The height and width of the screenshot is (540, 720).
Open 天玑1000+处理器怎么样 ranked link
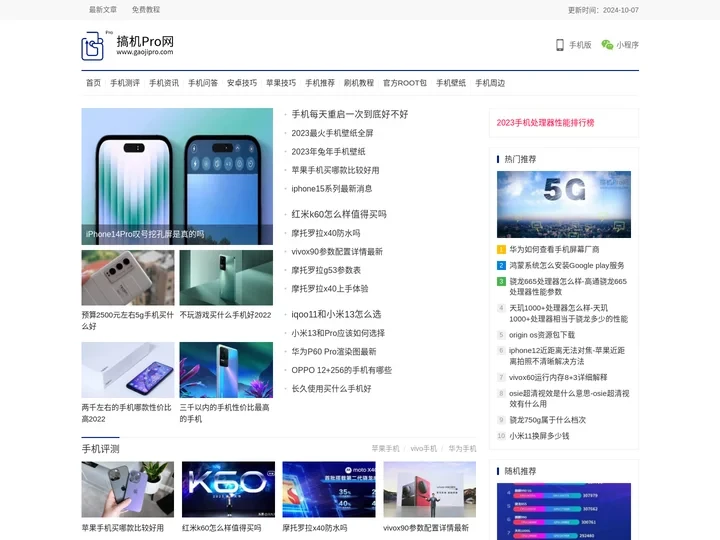568,313
